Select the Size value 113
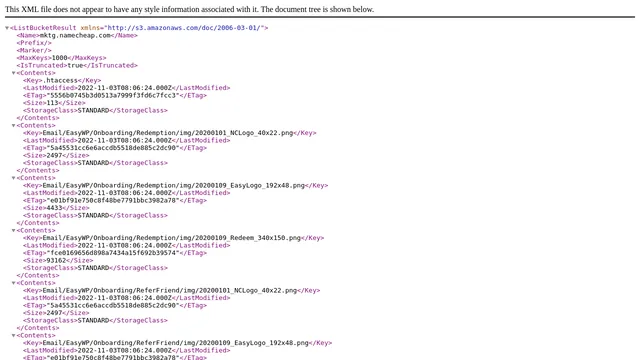The image size is (640, 360). [x=52, y=103]
